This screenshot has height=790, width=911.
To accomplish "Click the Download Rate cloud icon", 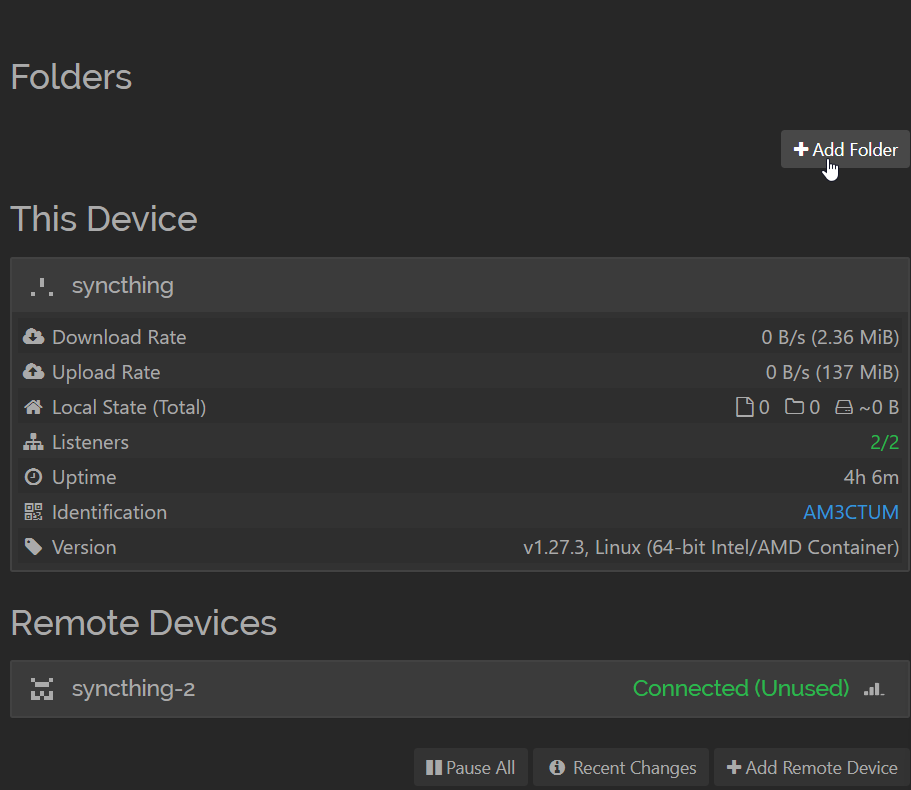I will click(33, 337).
